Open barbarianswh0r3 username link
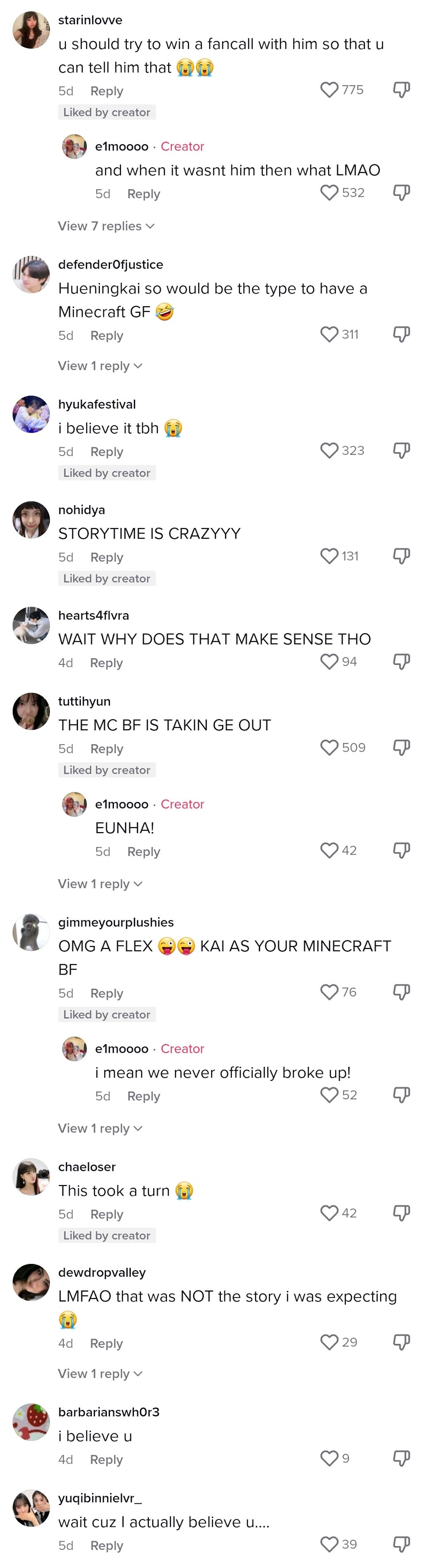Image resolution: width=424 pixels, height=1568 pixels. coord(109,1412)
